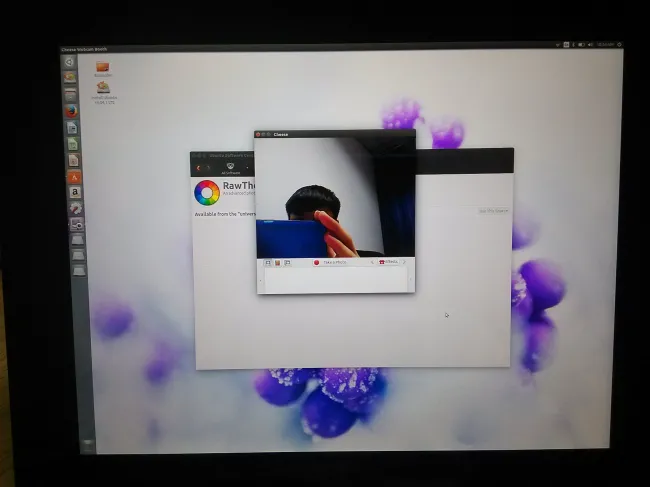Image resolution: width=650 pixels, height=487 pixels.
Task: Switch Cheese to Video mode
Action: (x=277, y=262)
